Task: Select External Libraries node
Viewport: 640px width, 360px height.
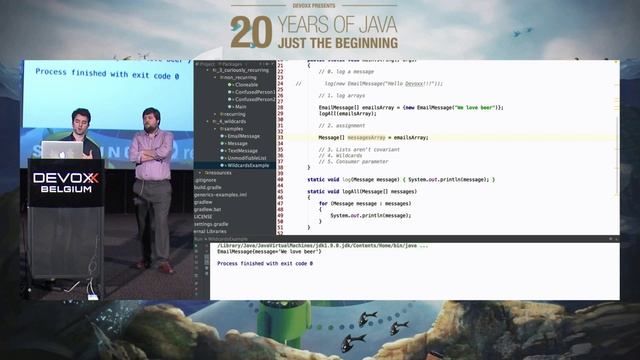Action: pos(210,231)
